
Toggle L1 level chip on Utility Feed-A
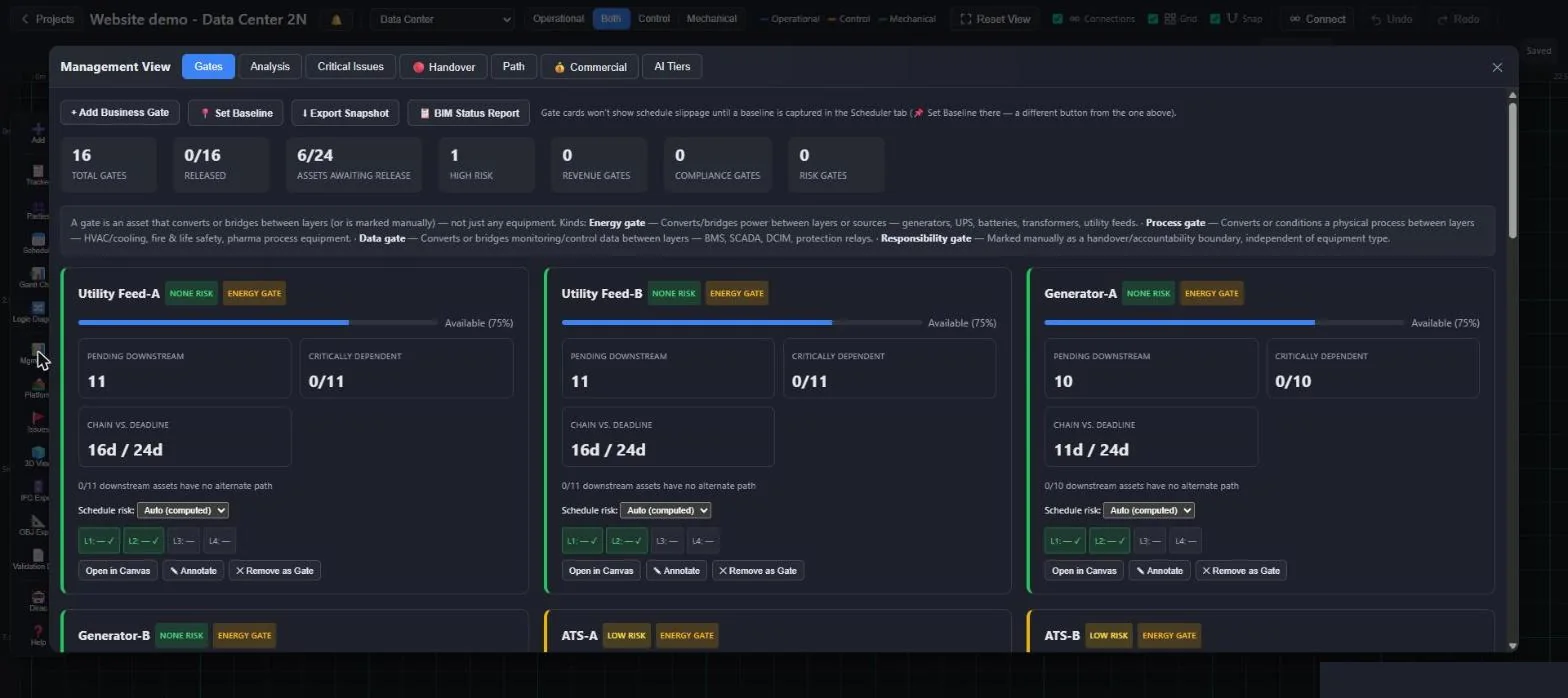[99, 541]
